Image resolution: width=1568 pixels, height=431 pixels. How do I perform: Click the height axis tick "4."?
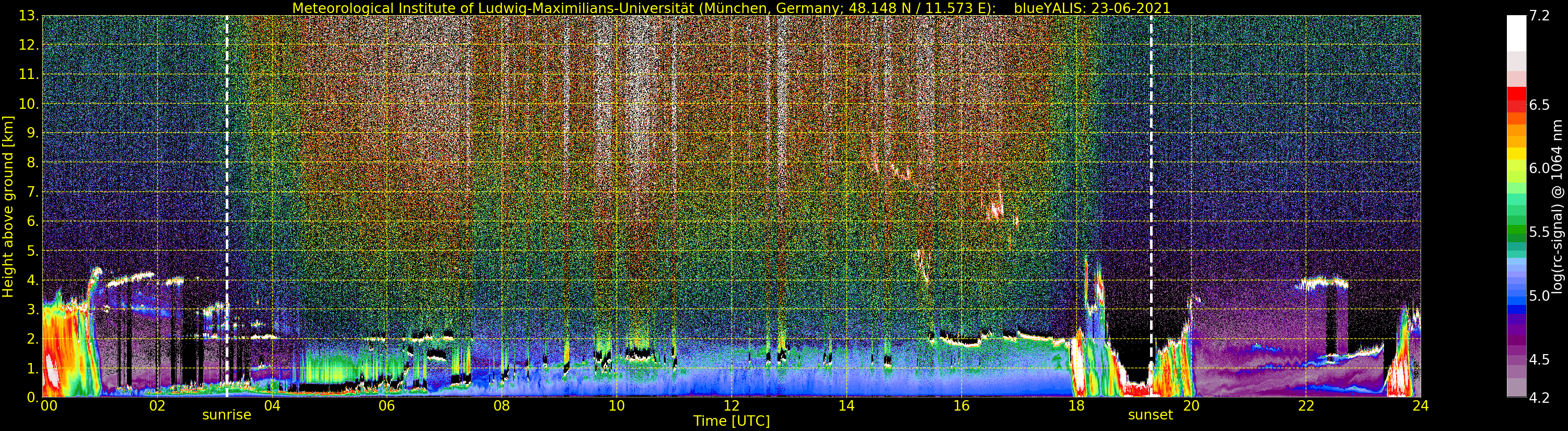33,280
